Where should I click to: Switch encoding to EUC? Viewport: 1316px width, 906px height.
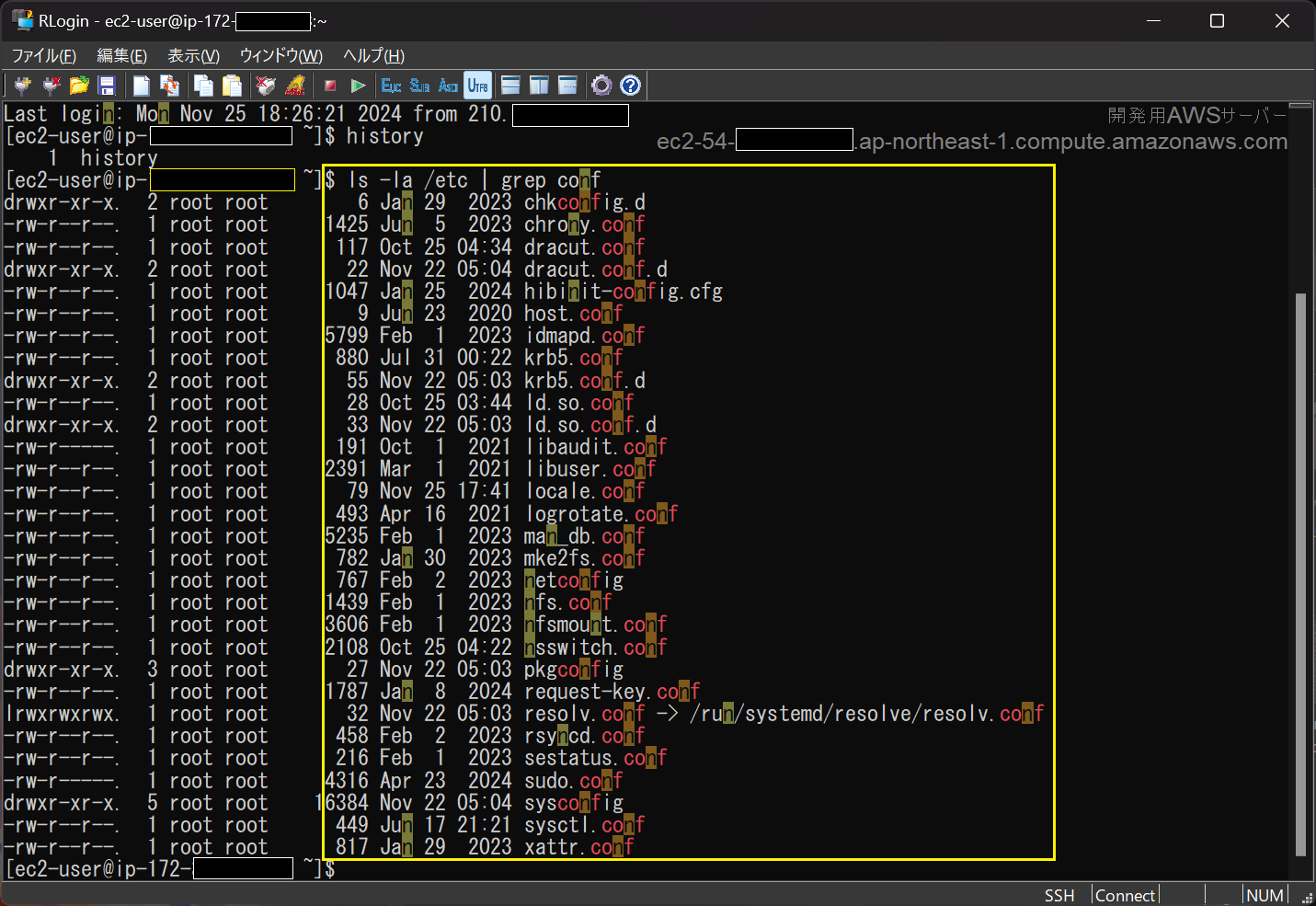click(391, 86)
